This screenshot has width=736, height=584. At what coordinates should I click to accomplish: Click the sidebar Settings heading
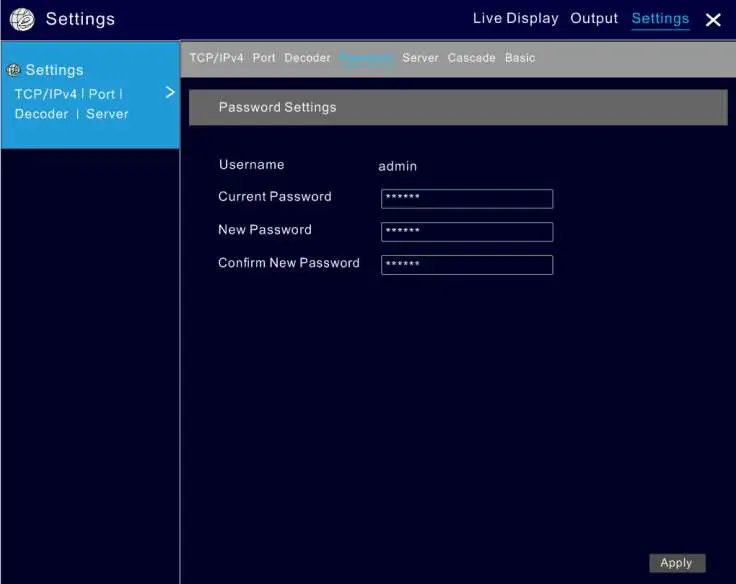[x=54, y=70]
